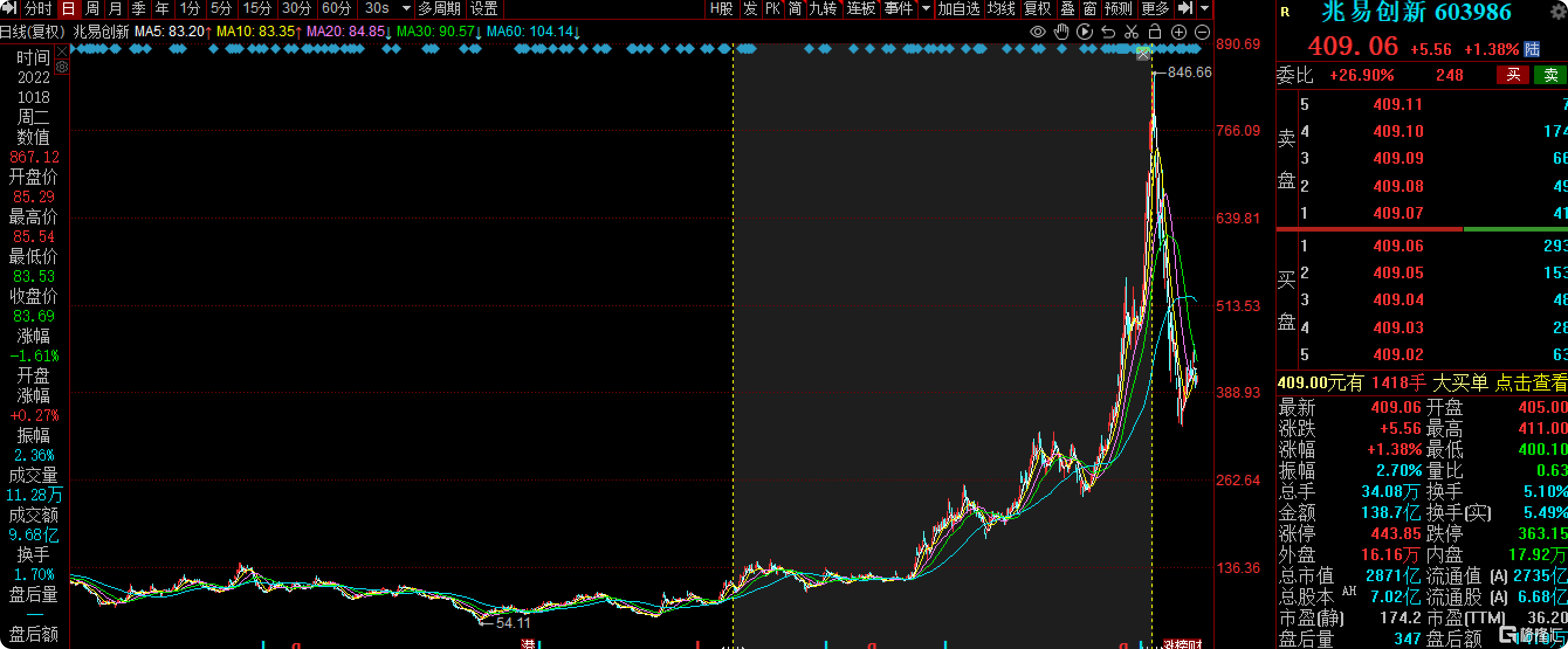Toggle the chart lock icon

tap(1155, 32)
